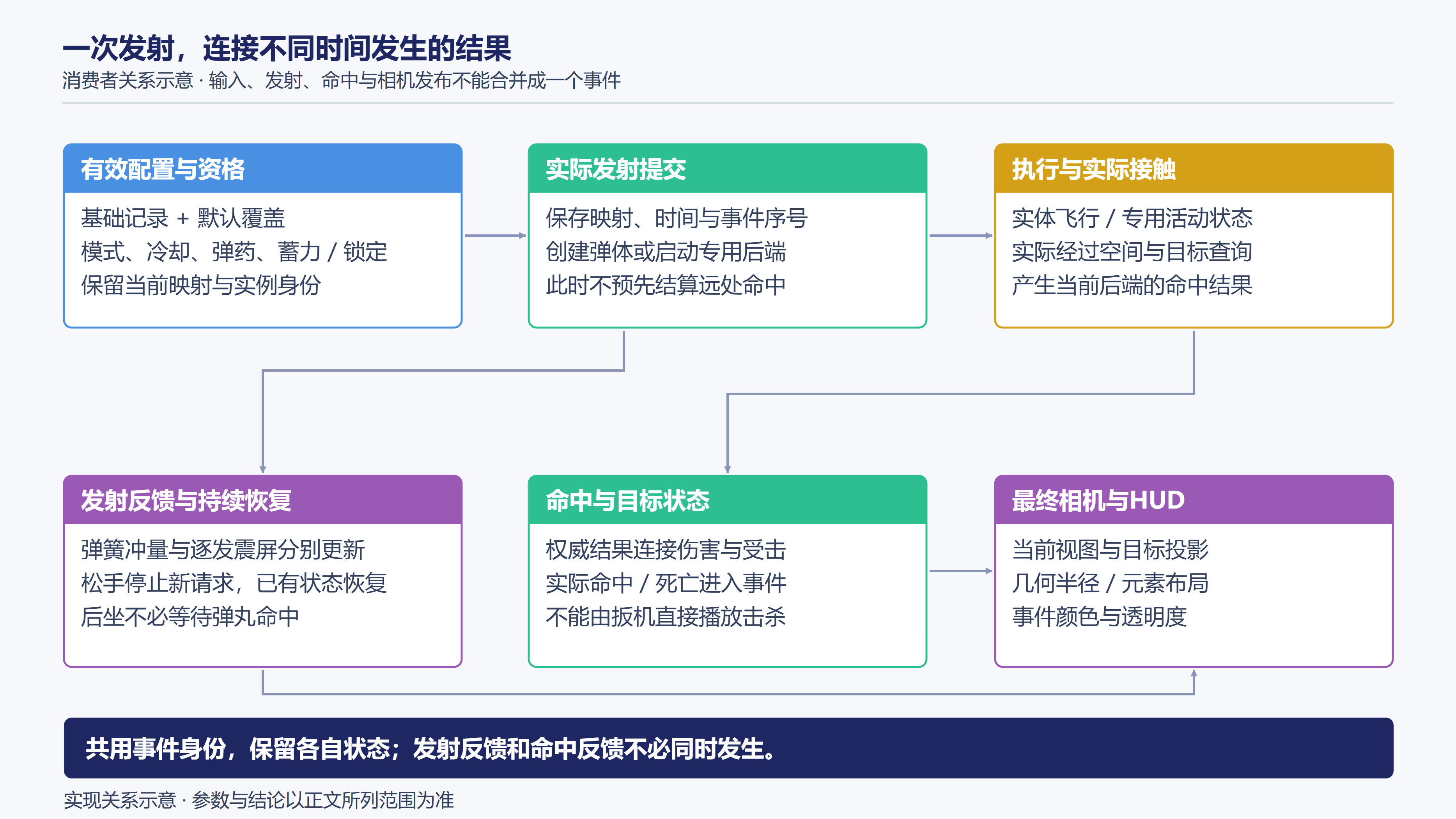Select the 命中与目标状态 card header

click(728, 500)
